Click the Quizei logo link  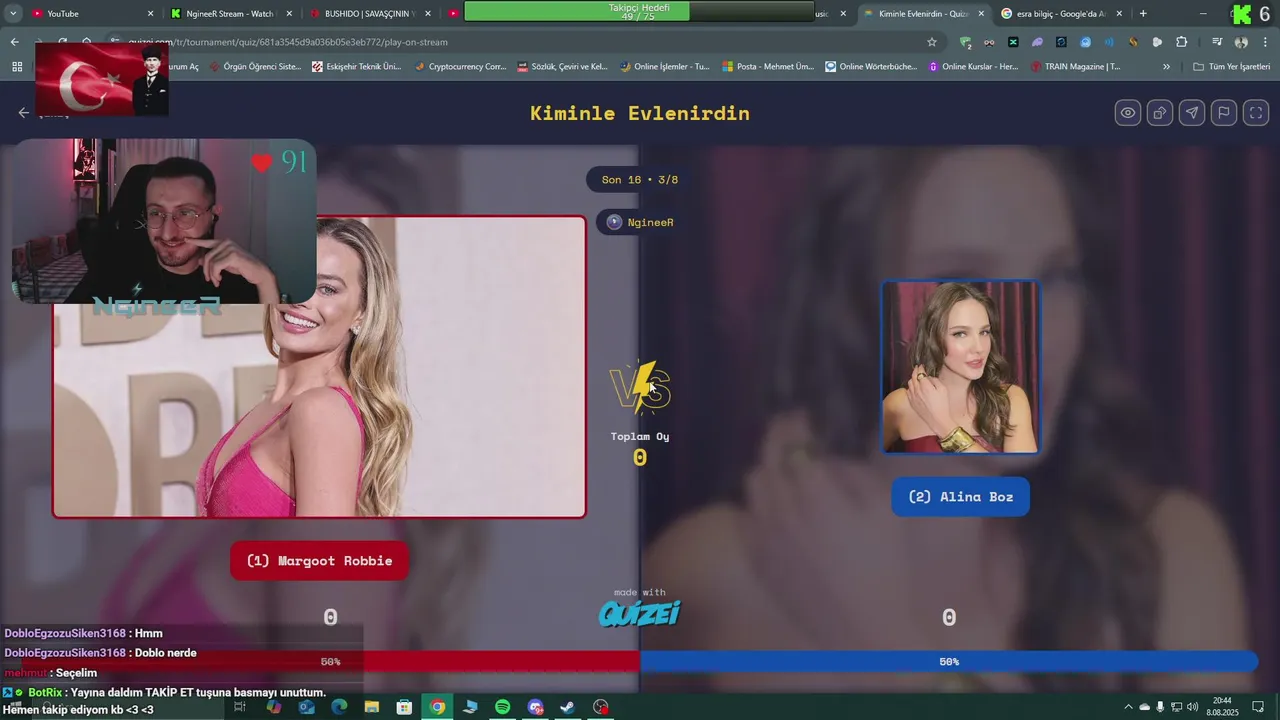point(639,613)
